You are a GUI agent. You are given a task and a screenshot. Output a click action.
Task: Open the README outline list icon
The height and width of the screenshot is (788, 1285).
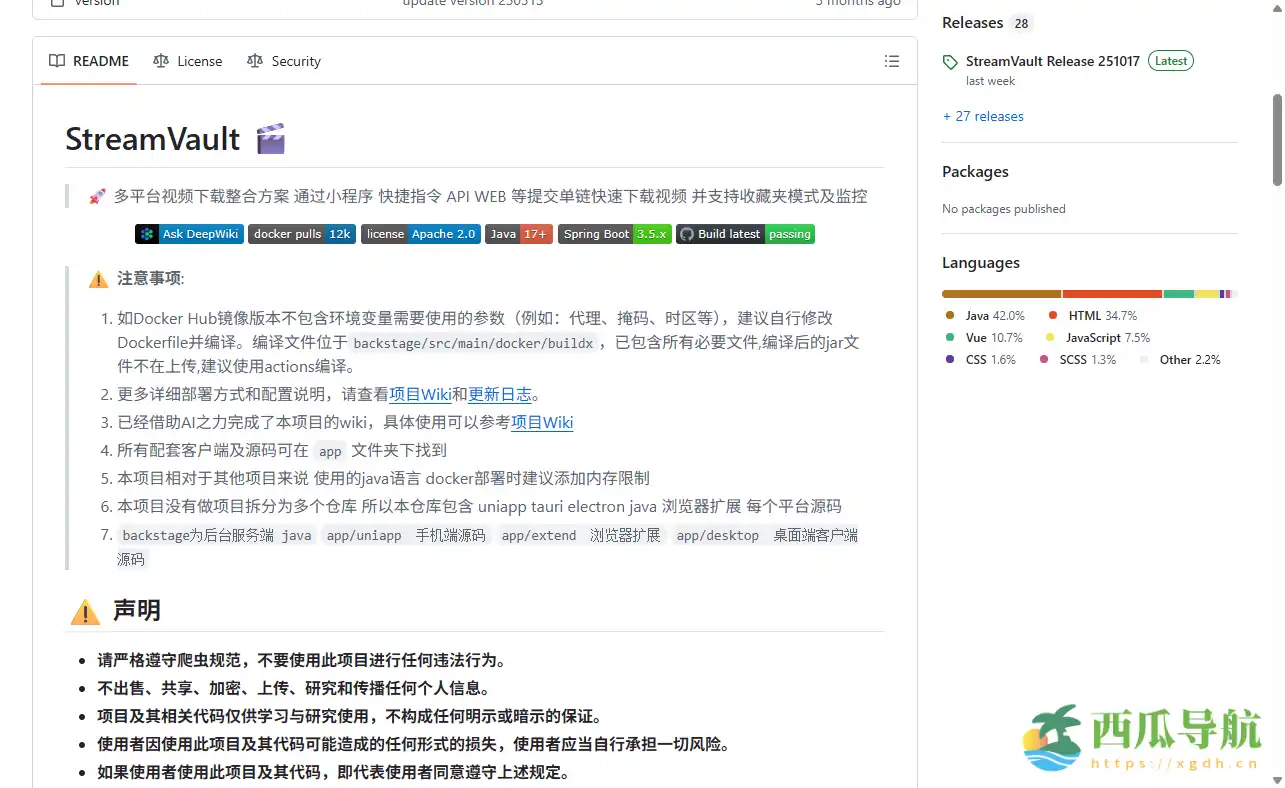(891, 61)
